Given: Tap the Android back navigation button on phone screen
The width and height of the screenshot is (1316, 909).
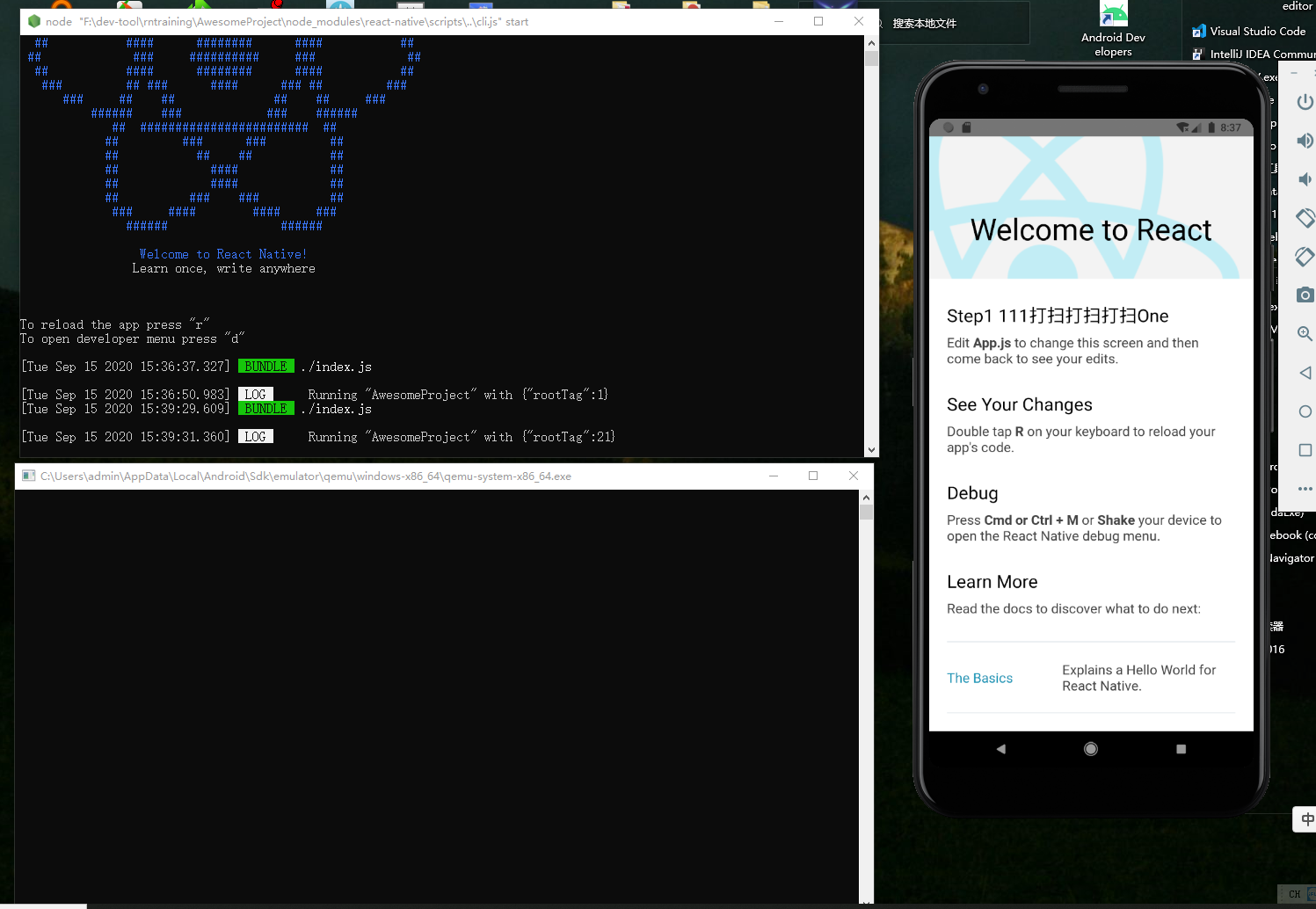Looking at the screenshot, I should click(x=1000, y=749).
